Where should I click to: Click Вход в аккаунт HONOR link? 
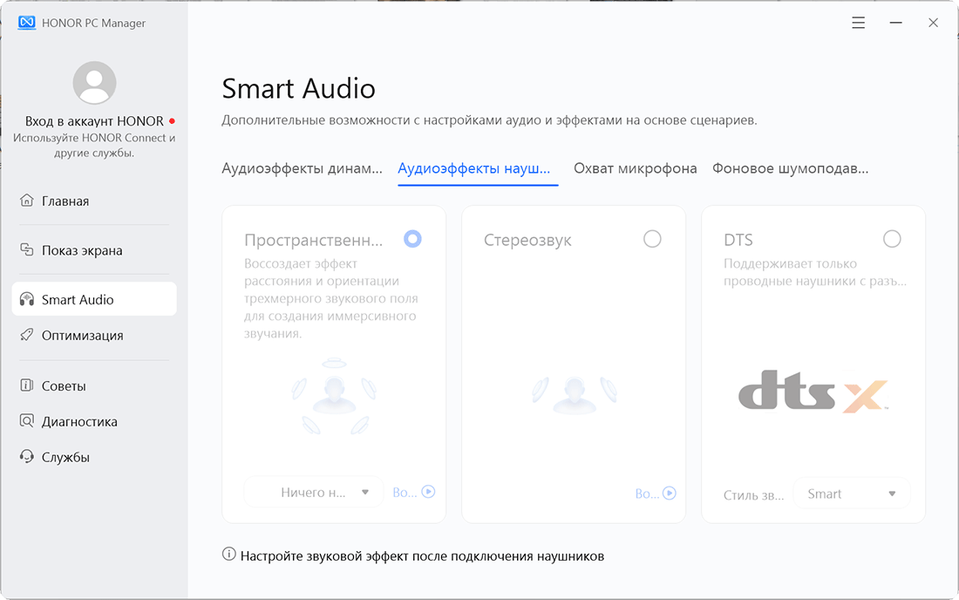tap(94, 121)
